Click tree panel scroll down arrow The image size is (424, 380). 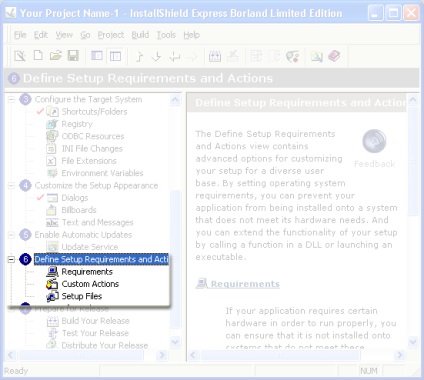tap(175, 342)
